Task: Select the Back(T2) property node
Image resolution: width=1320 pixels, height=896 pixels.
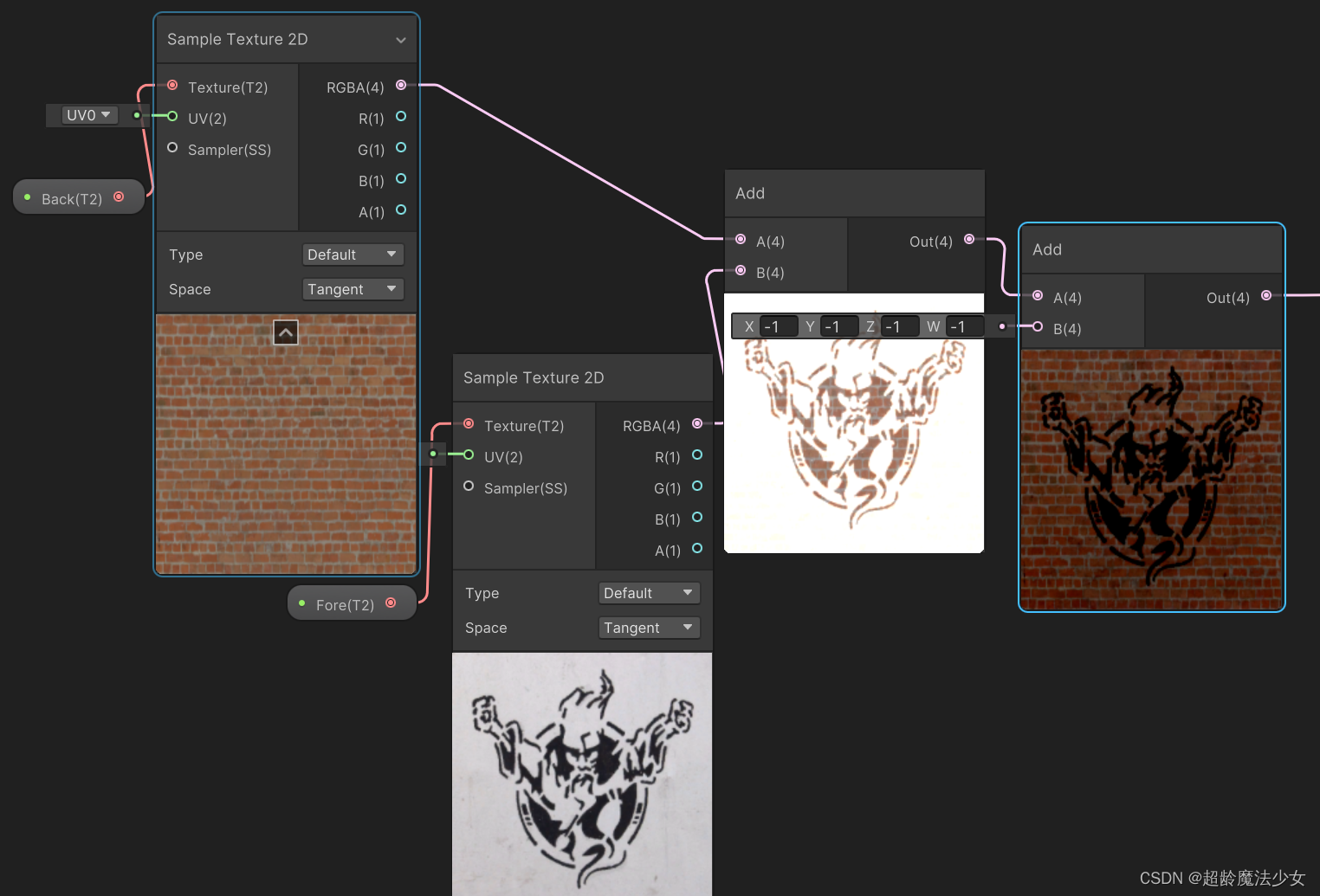Action: 78,197
